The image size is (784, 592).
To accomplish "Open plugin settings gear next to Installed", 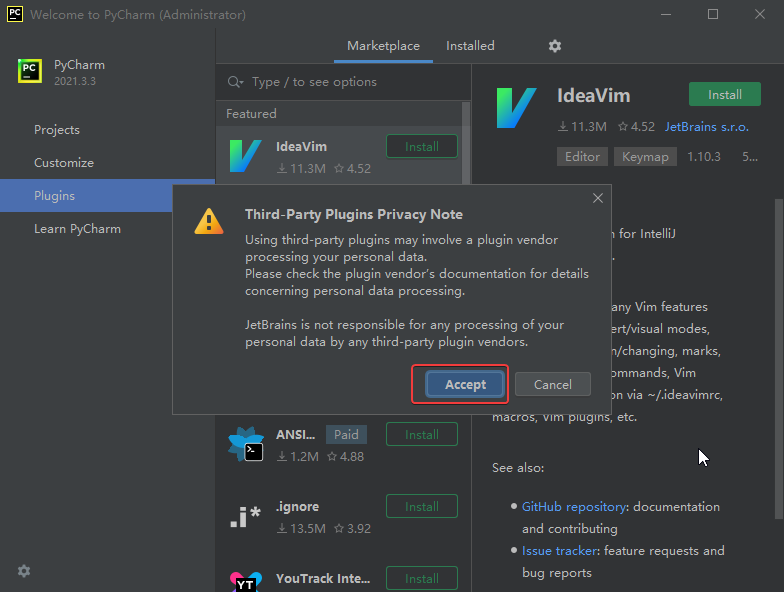I will point(554,46).
